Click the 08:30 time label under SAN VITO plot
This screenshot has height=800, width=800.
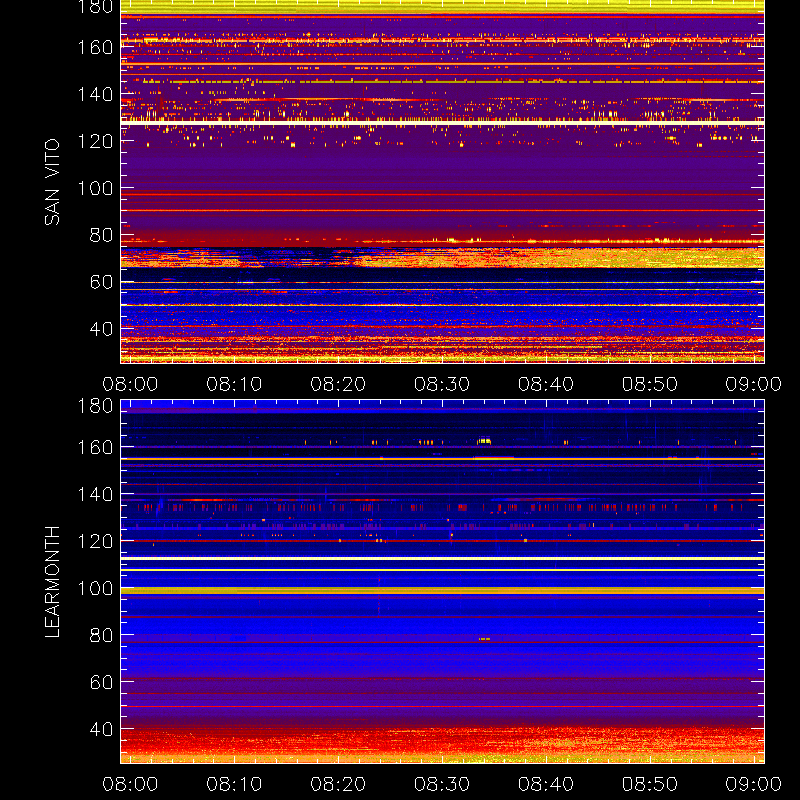[442, 384]
